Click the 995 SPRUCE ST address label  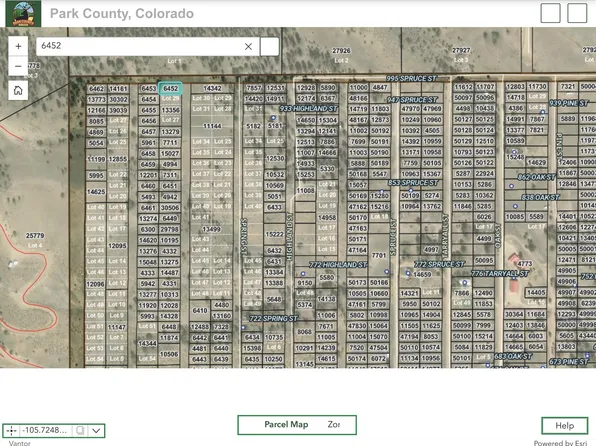[x=411, y=79]
